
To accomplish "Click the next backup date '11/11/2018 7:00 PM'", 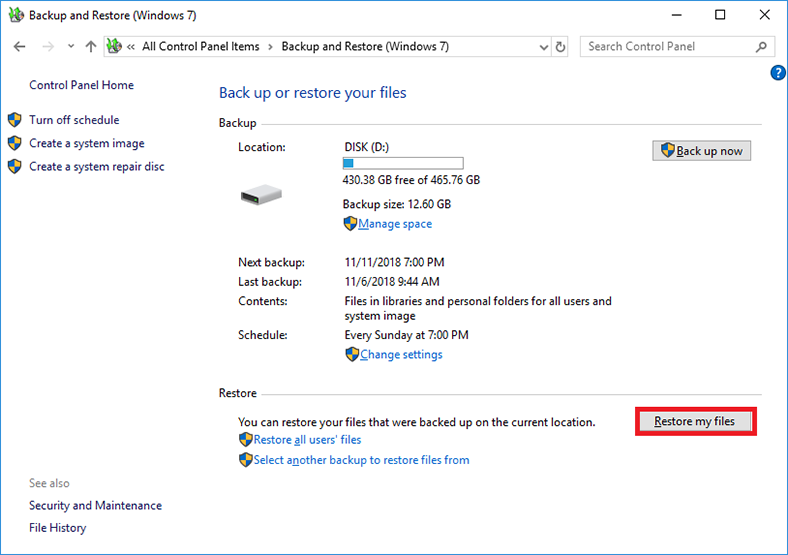I will [395, 262].
